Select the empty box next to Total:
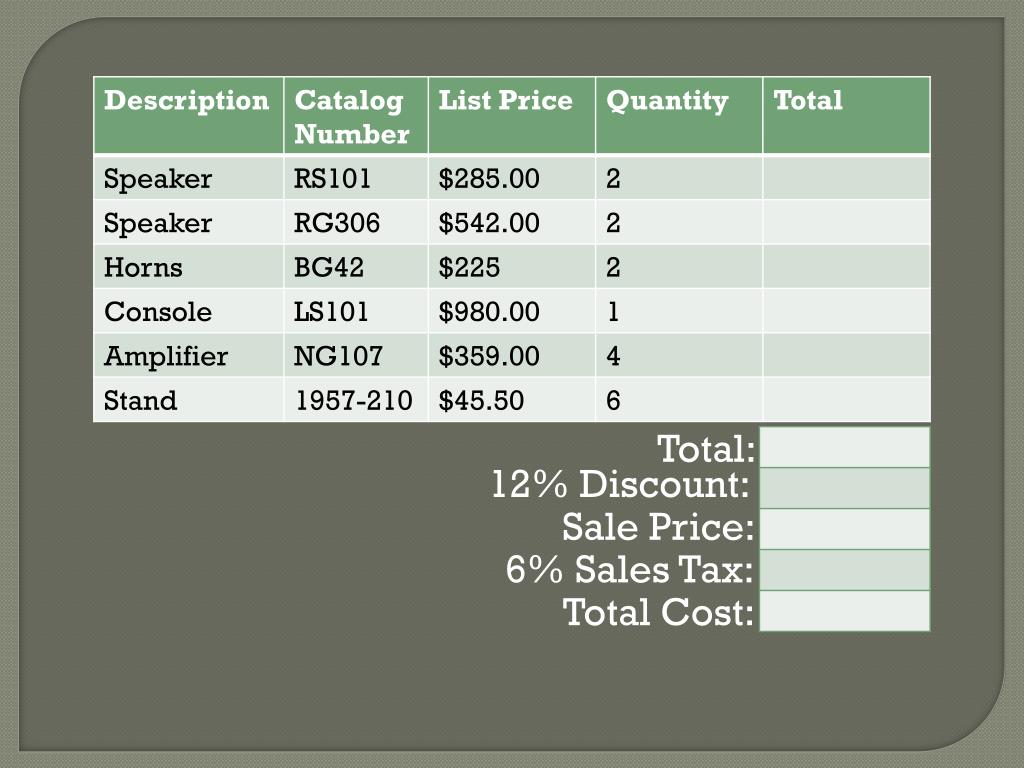1024x768 pixels. coord(845,447)
